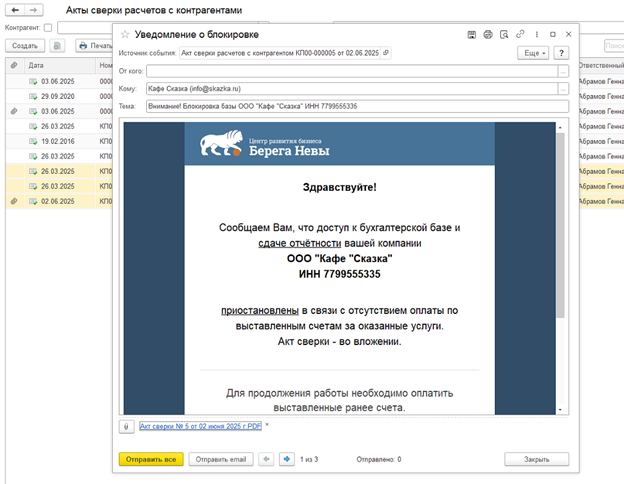
Task: Remove the attached PDF with the small x
Action: click(267, 425)
